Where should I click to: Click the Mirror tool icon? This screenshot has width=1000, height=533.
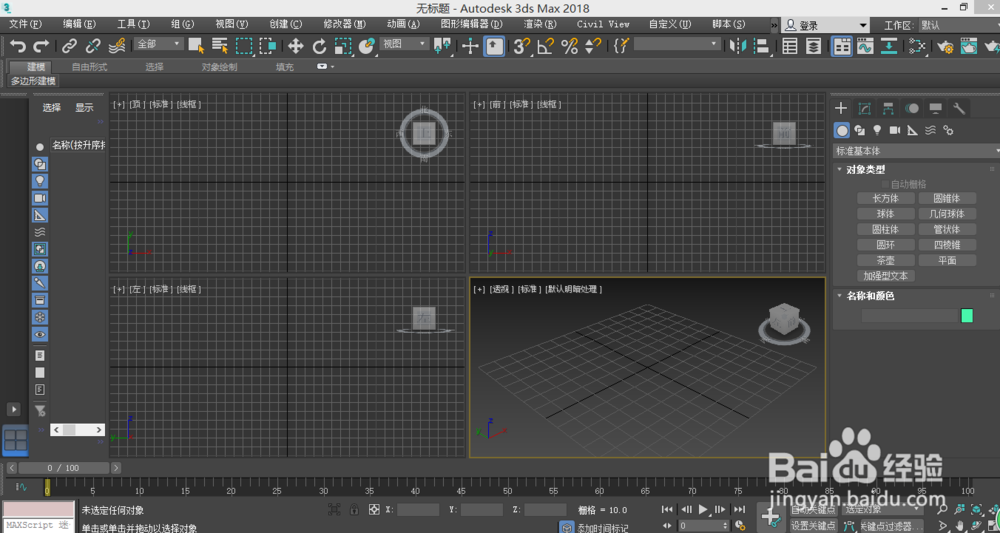tap(738, 46)
